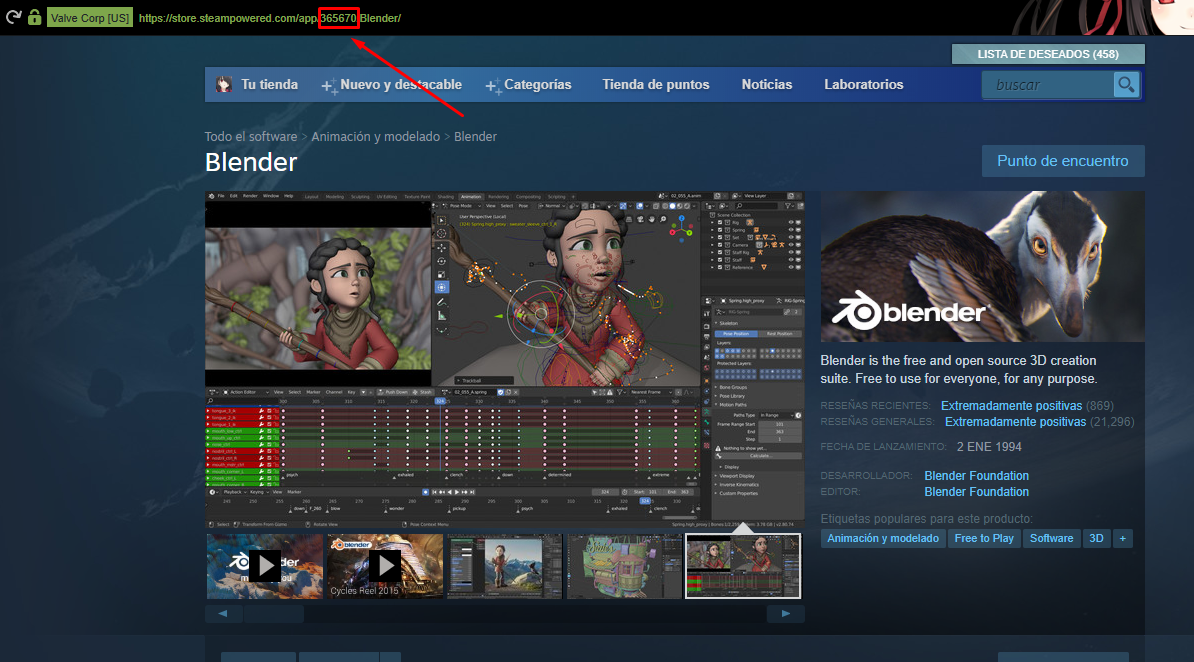Click the buscar search field
Screen dimensions: 1194x662
pyautogui.click(x=1048, y=85)
